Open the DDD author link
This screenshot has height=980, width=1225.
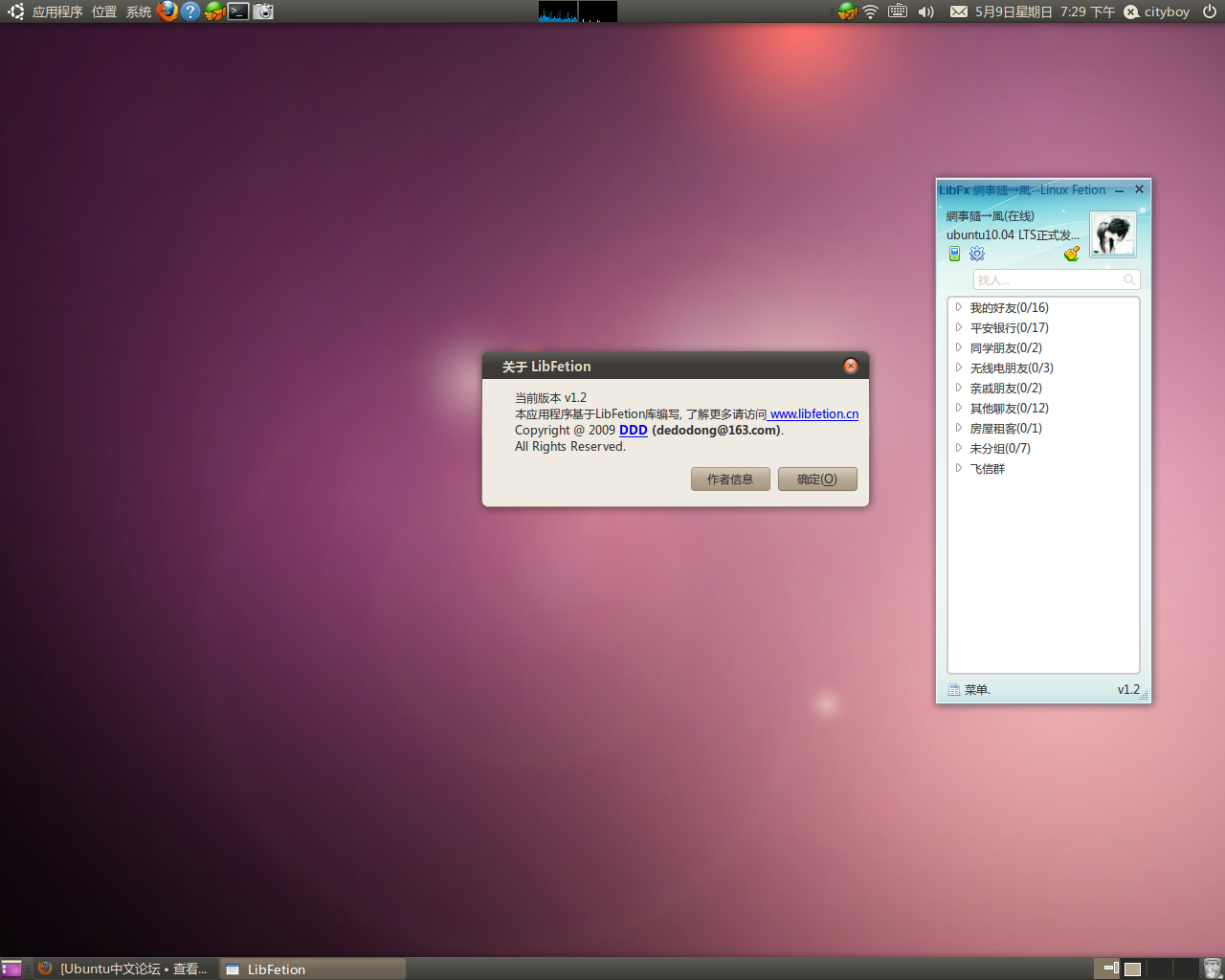tap(634, 431)
